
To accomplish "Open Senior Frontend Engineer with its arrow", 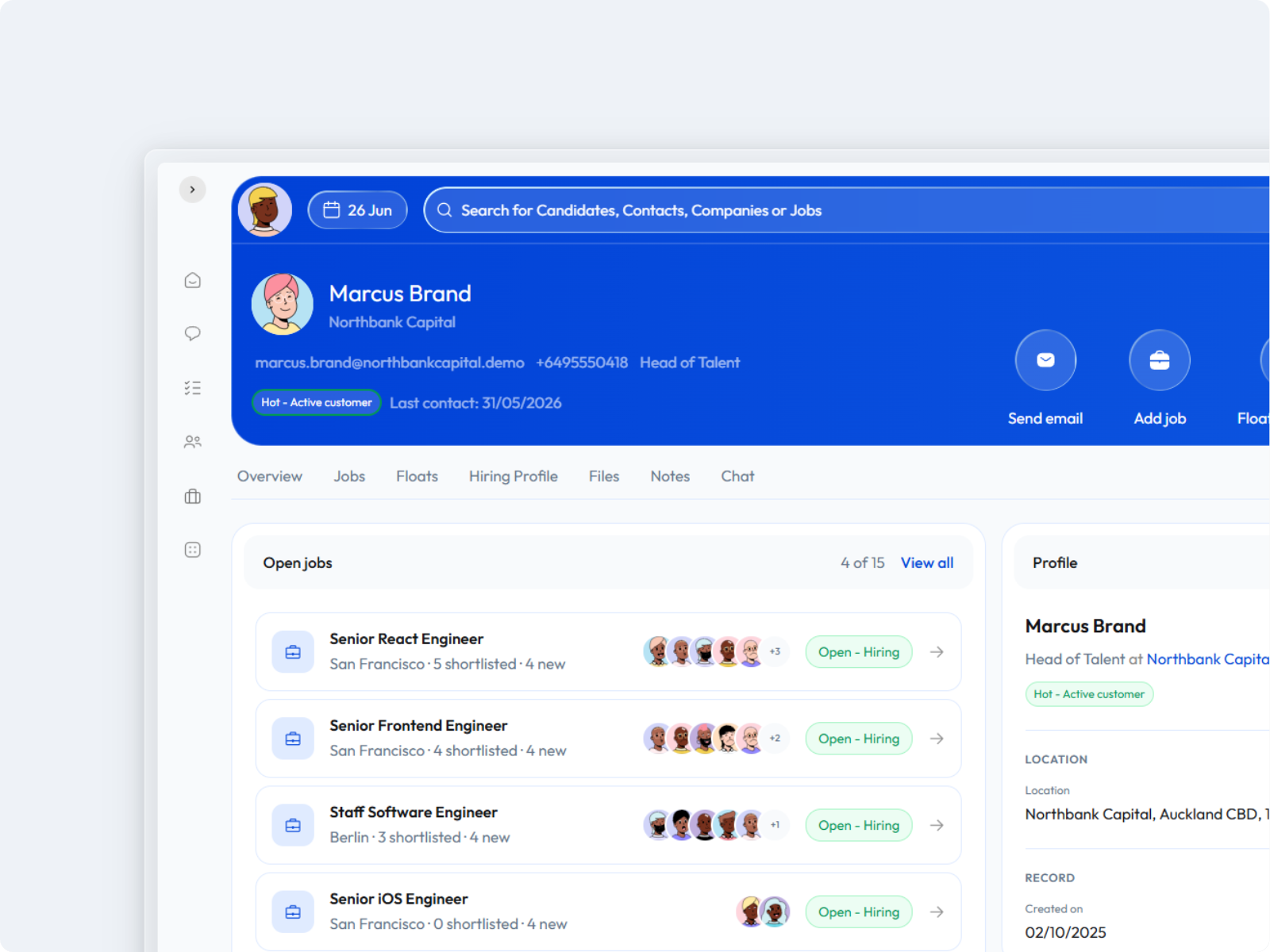I will (x=937, y=739).
